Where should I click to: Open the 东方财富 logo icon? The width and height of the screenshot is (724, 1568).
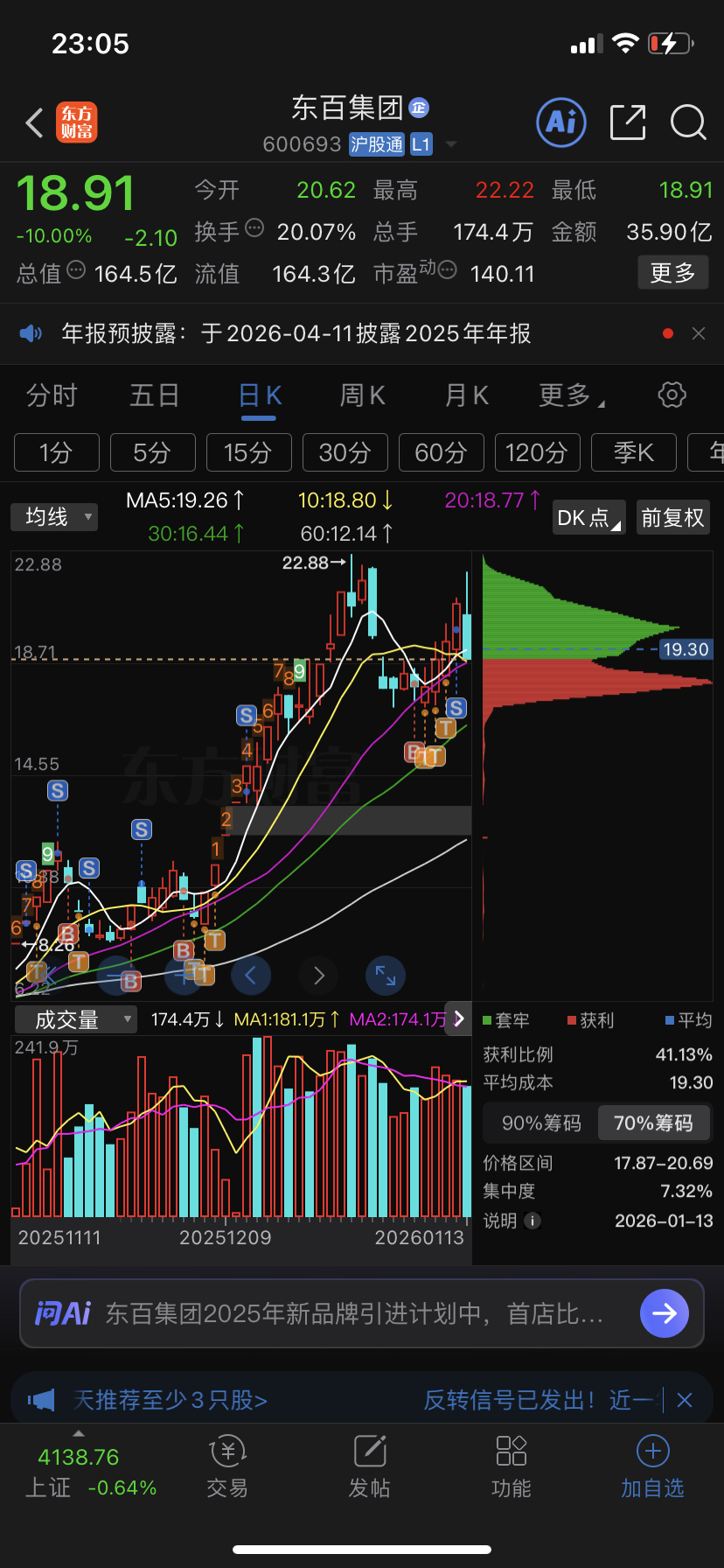pos(77,122)
